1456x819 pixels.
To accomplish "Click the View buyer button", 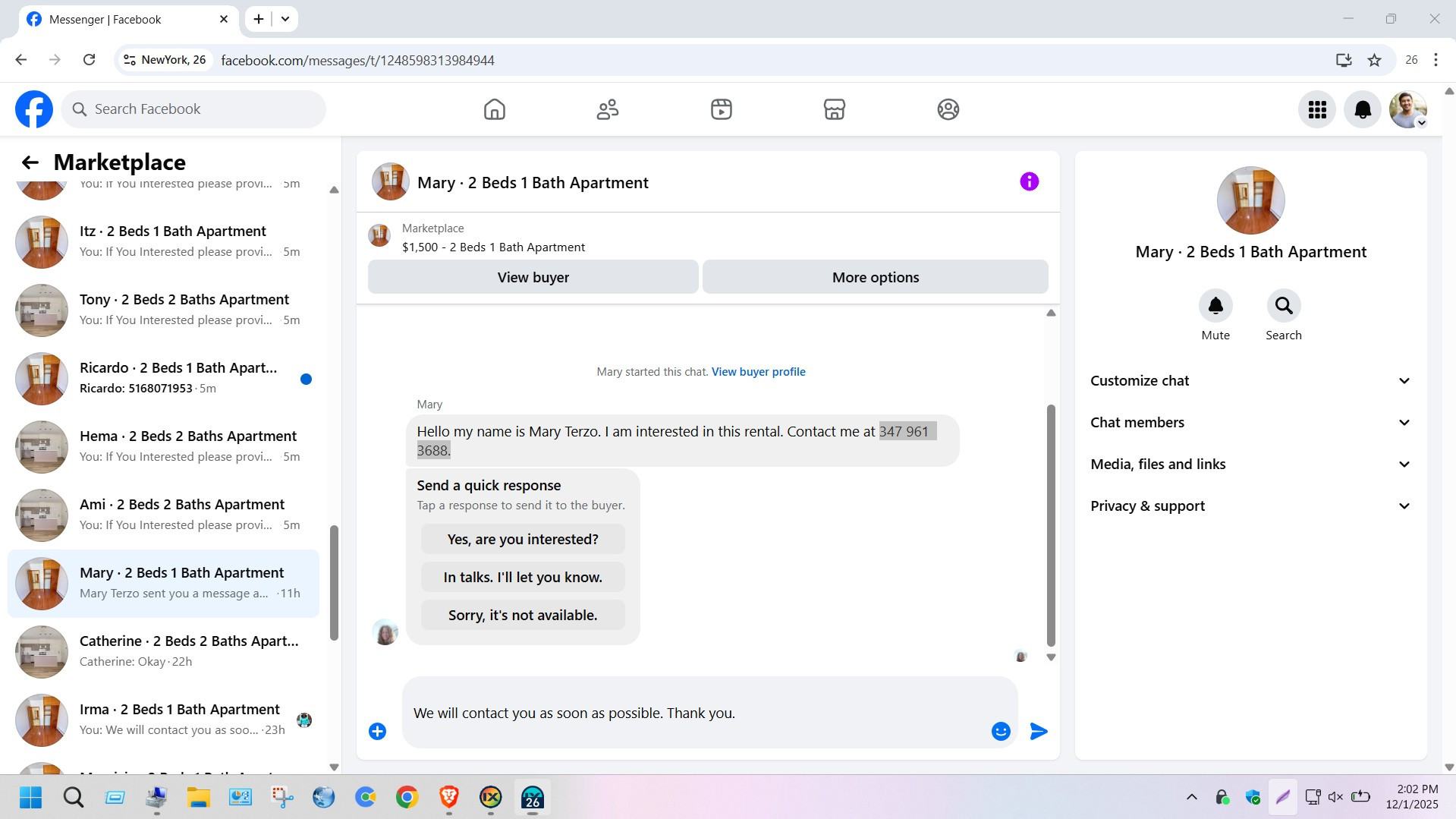I will click(x=533, y=277).
